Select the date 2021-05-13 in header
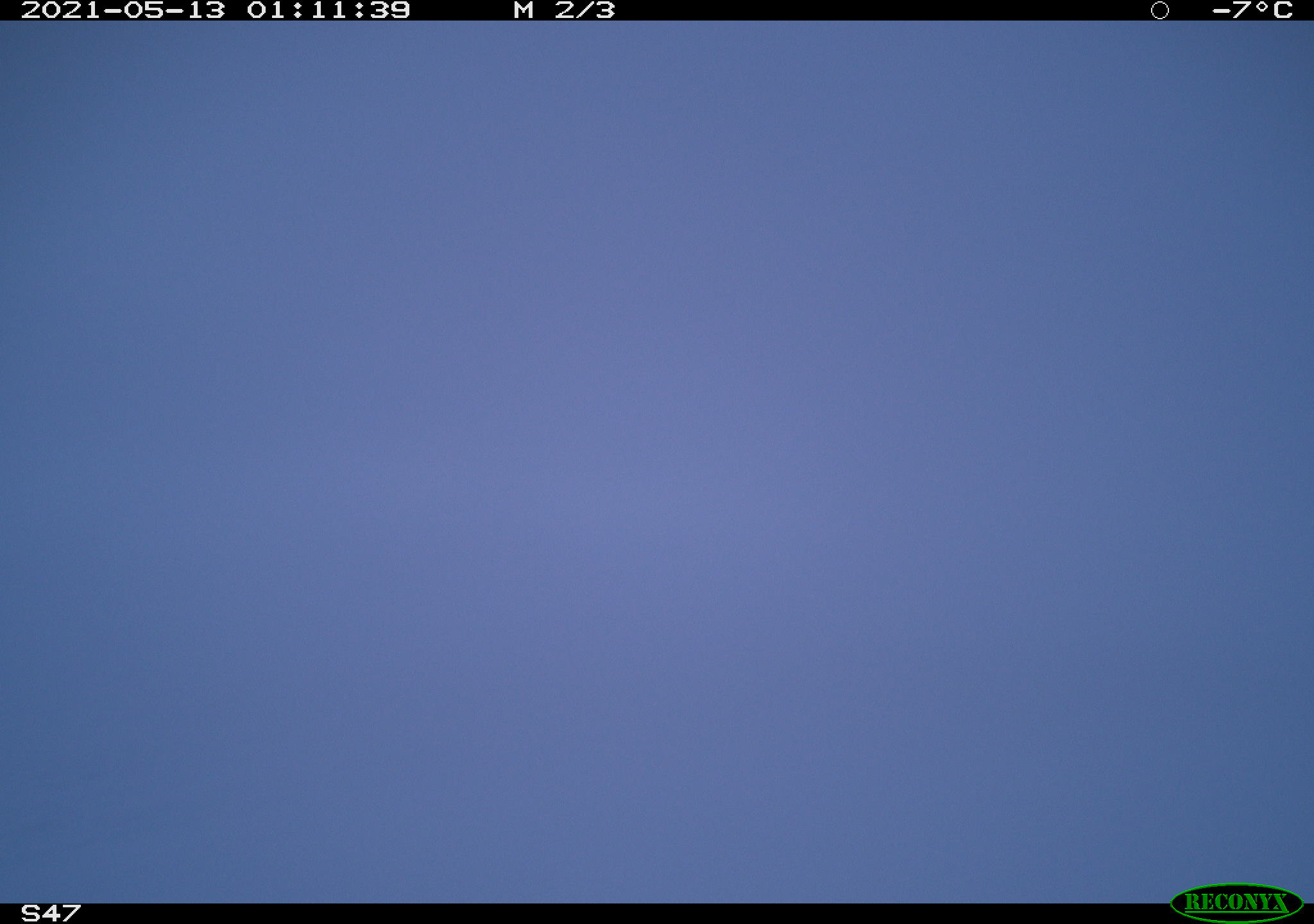 (x=123, y=10)
